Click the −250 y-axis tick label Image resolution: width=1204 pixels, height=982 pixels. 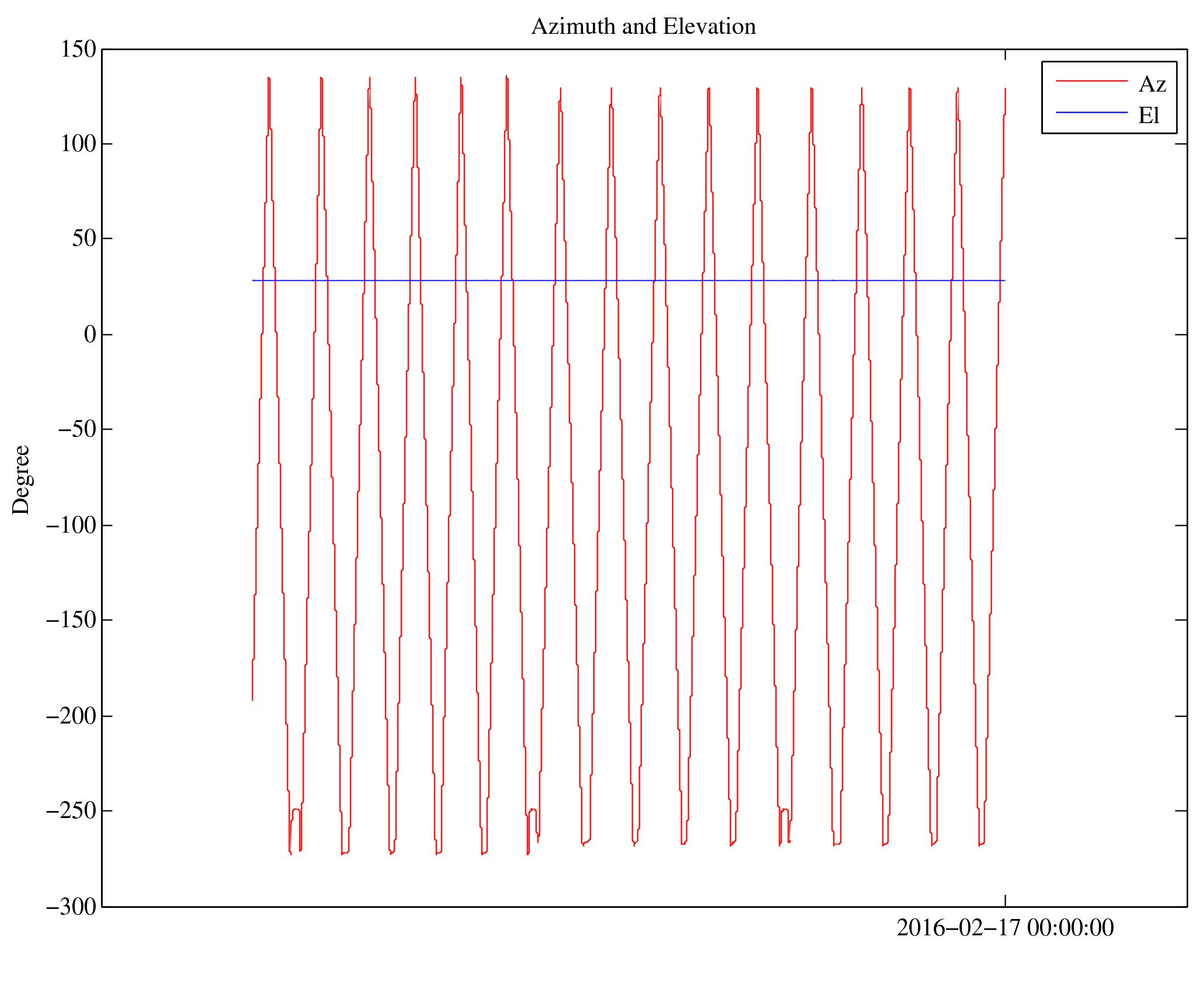[x=71, y=810]
